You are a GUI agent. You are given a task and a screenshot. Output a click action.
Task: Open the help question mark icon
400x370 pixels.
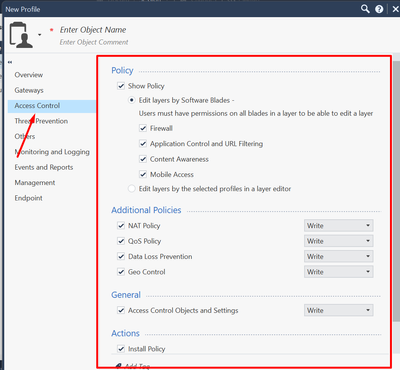379,9
